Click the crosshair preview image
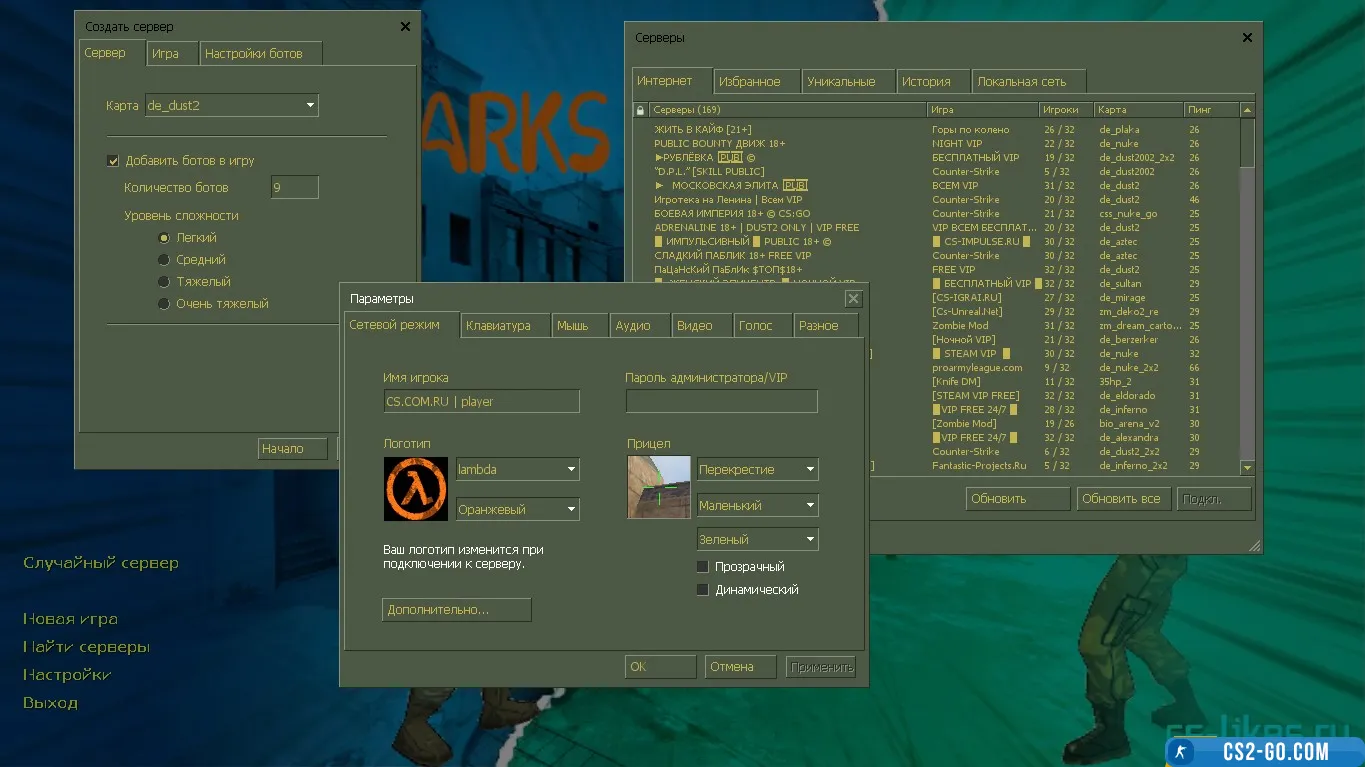The width and height of the screenshot is (1365, 767). (x=659, y=487)
